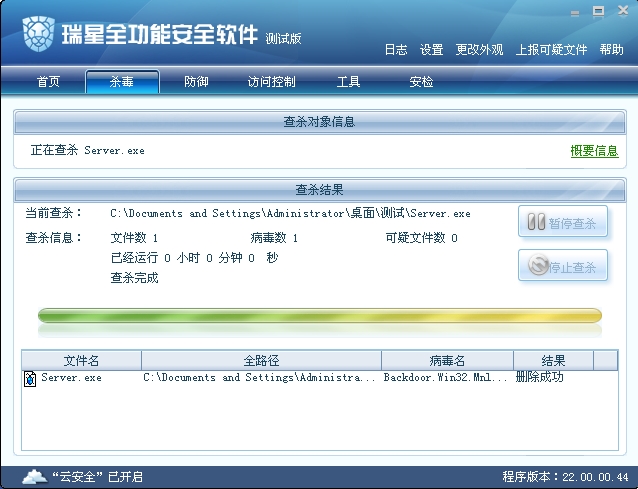The height and width of the screenshot is (489, 638).
Task: Click the C:\Documents and Settings path cell
Action: click(x=259, y=378)
